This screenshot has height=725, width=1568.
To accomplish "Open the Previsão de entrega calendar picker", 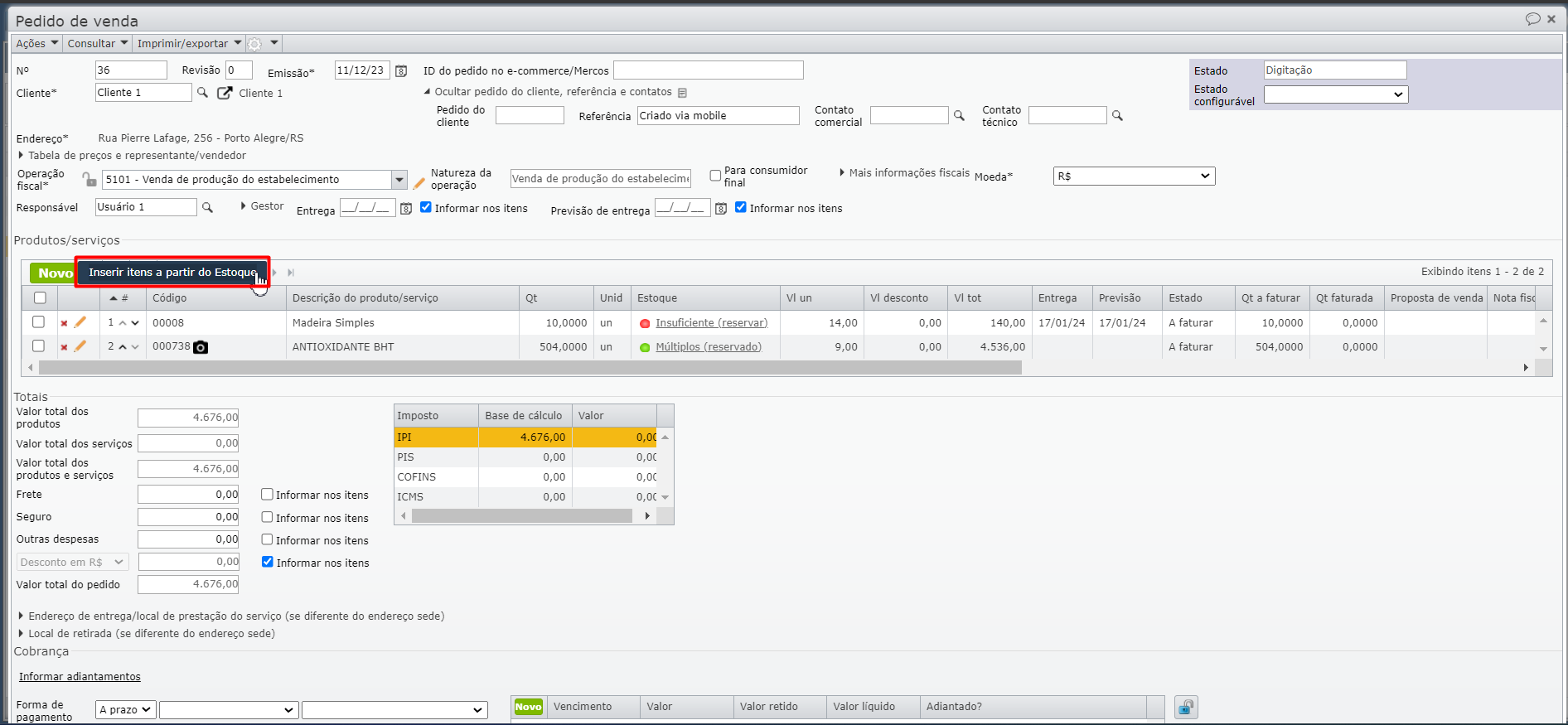I will tap(721, 209).
